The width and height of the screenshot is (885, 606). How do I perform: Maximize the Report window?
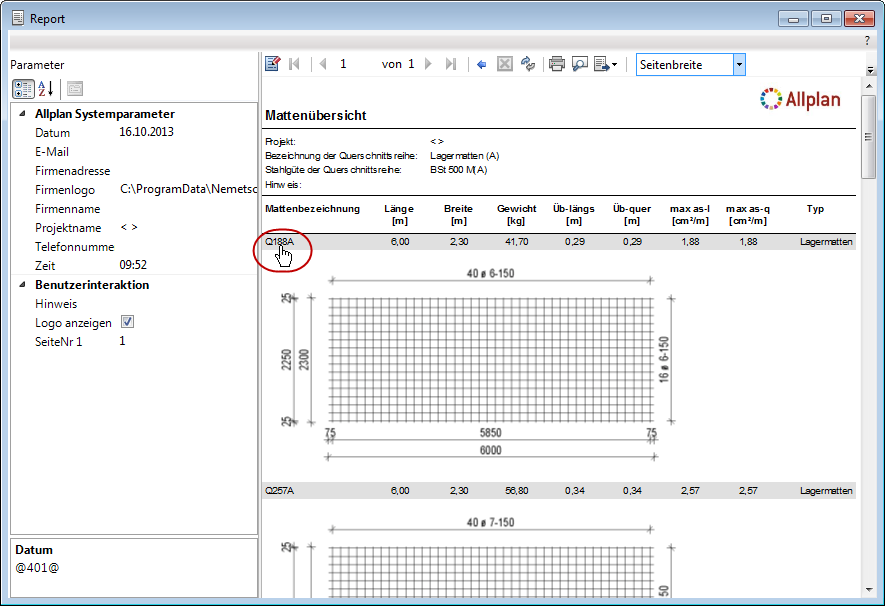click(x=826, y=19)
